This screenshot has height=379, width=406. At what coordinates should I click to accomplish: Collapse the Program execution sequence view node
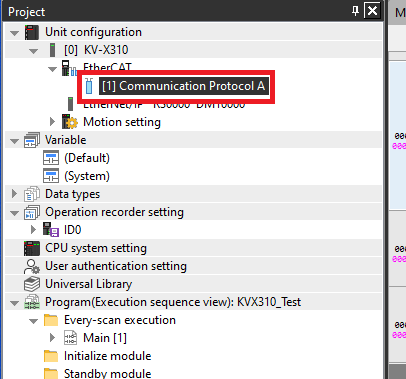14,303
